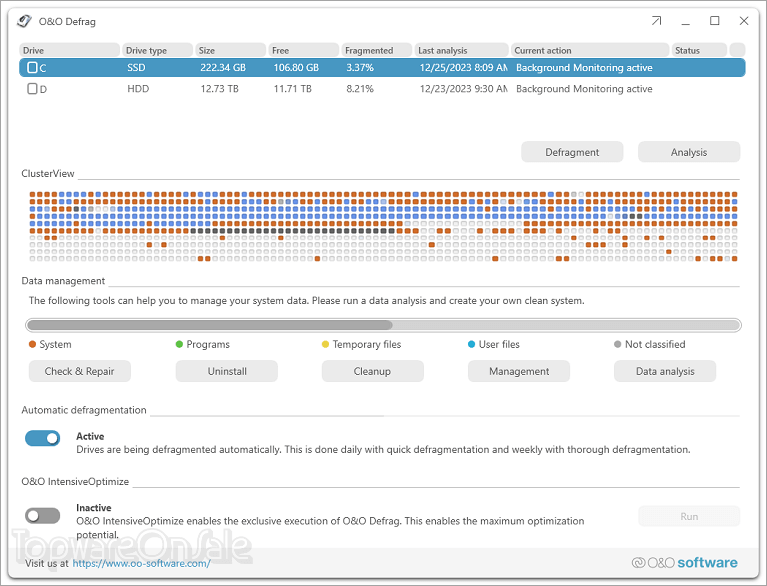This screenshot has height=586, width=767.
Task: Click the data management usage bar
Action: click(384, 325)
